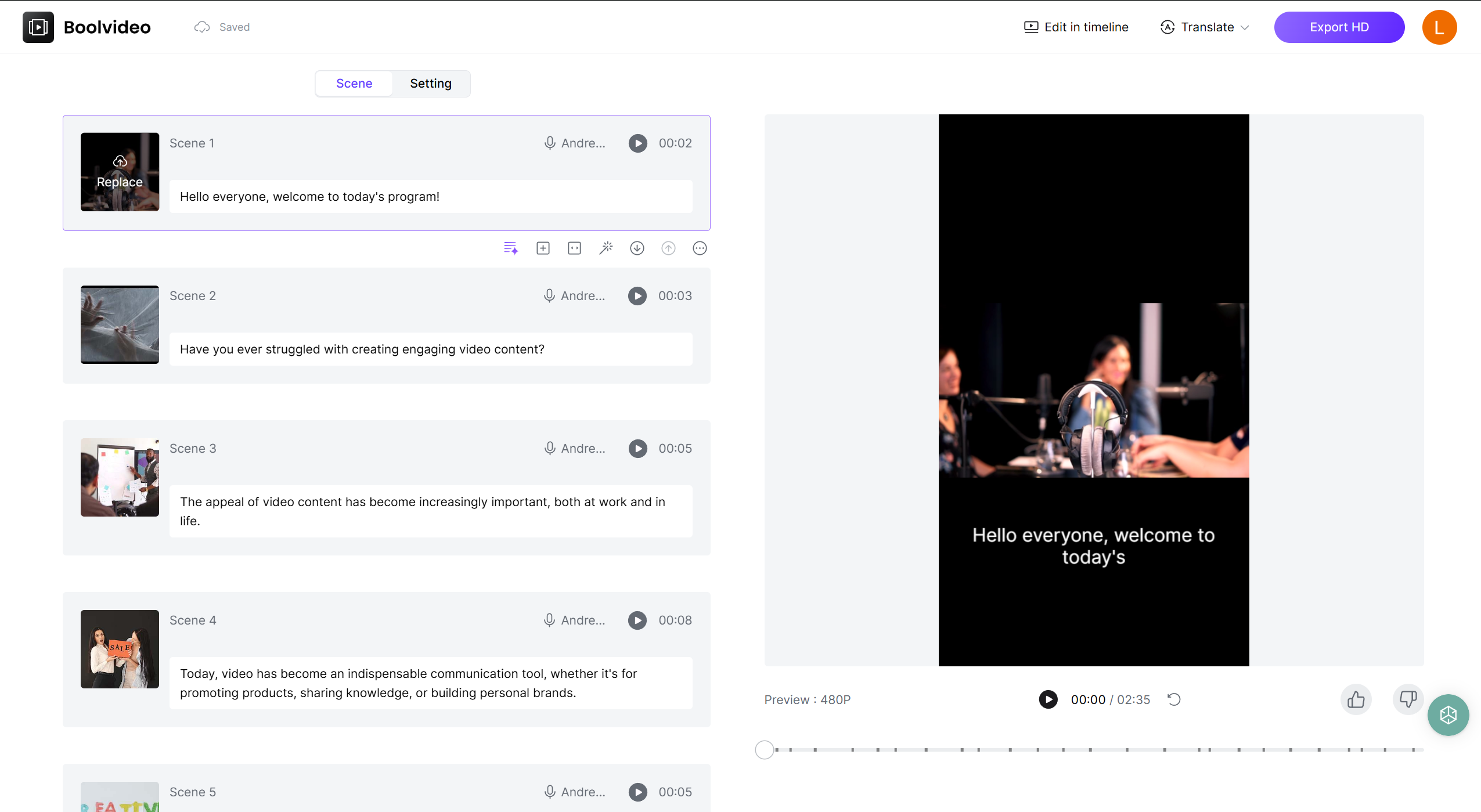
Task: Open the voice selector for Scene 4
Action: pyautogui.click(x=575, y=620)
